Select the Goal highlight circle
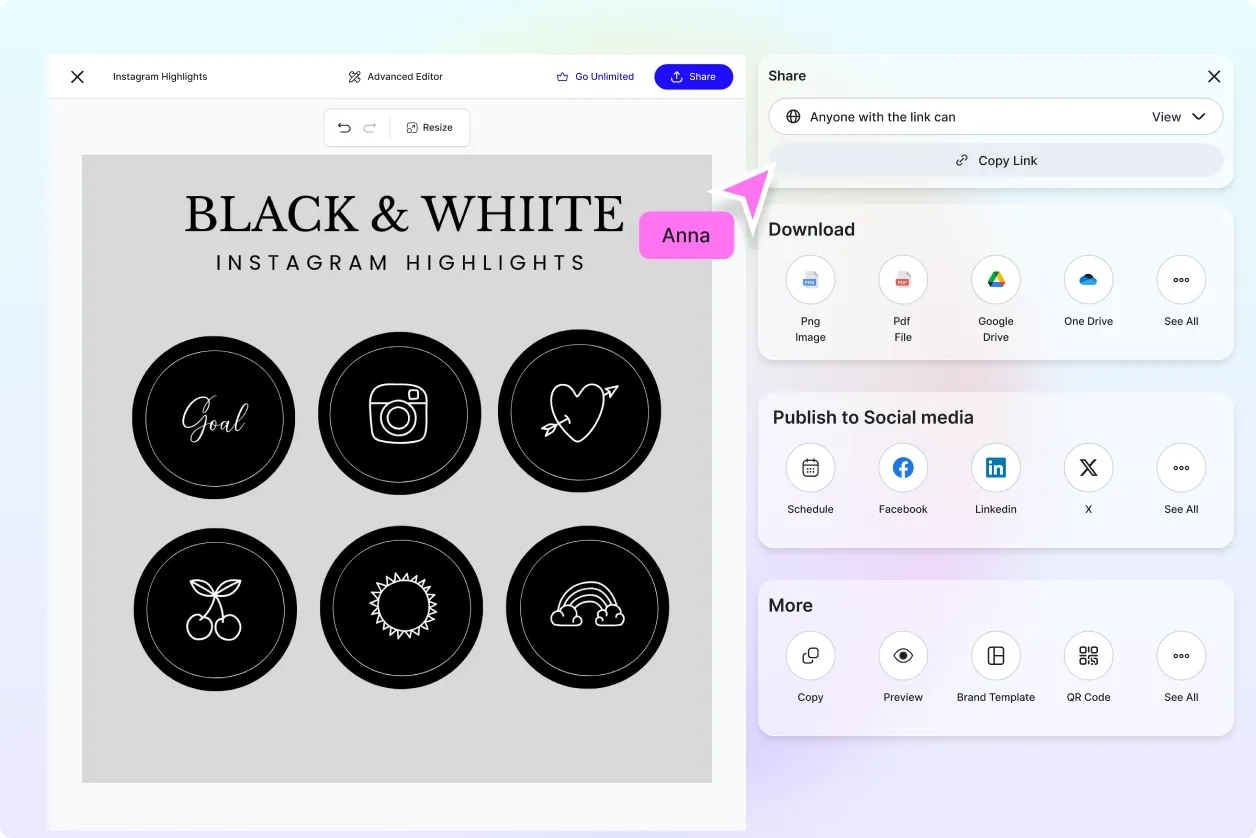Viewport: 1256px width, 838px height. [x=214, y=417]
